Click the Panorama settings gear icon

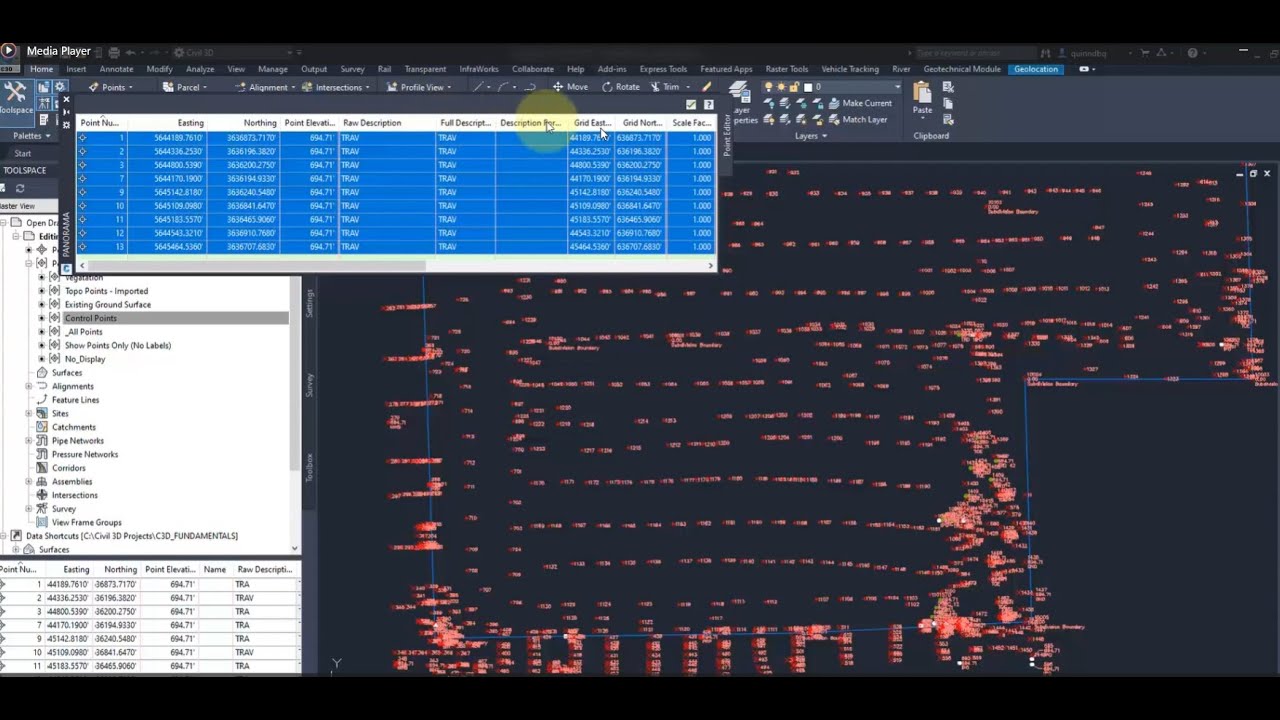click(66, 123)
